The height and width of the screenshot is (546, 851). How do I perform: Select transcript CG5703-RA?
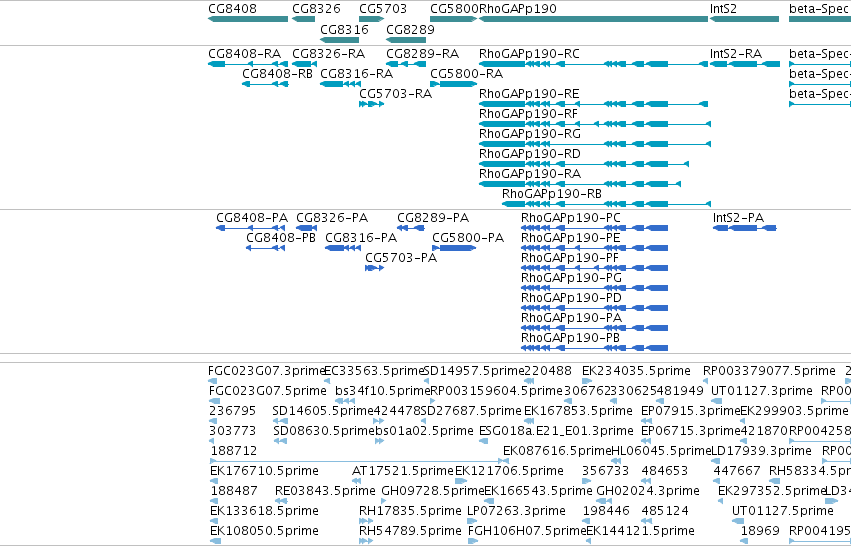click(x=372, y=104)
